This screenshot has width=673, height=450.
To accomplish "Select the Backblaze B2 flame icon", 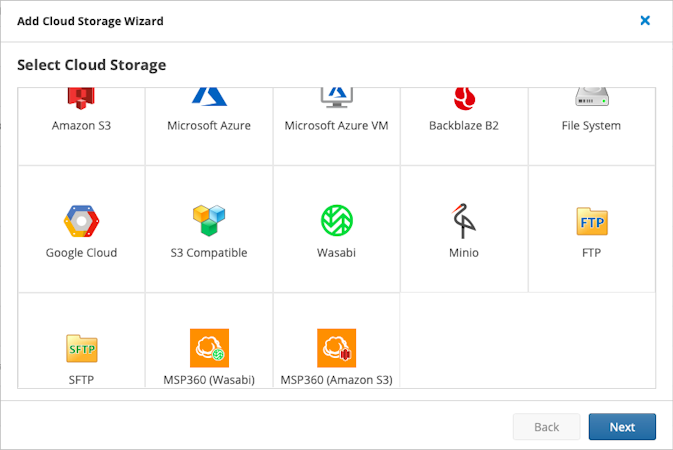I will tap(463, 98).
